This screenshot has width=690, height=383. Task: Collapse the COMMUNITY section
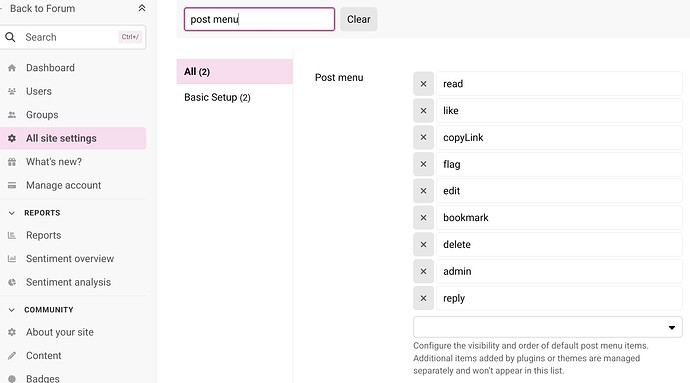pos(12,310)
